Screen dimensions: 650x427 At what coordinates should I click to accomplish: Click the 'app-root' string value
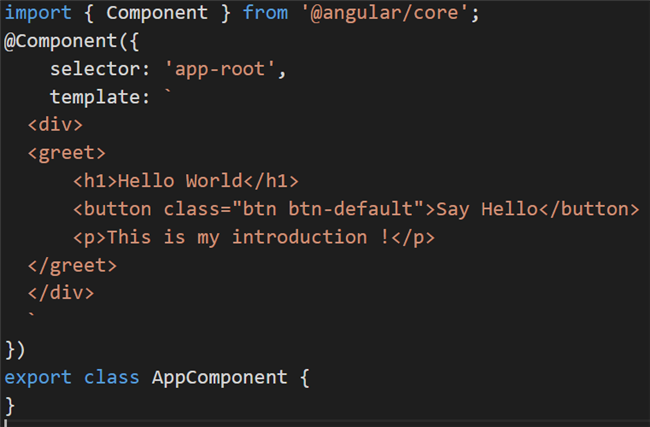tap(220, 69)
